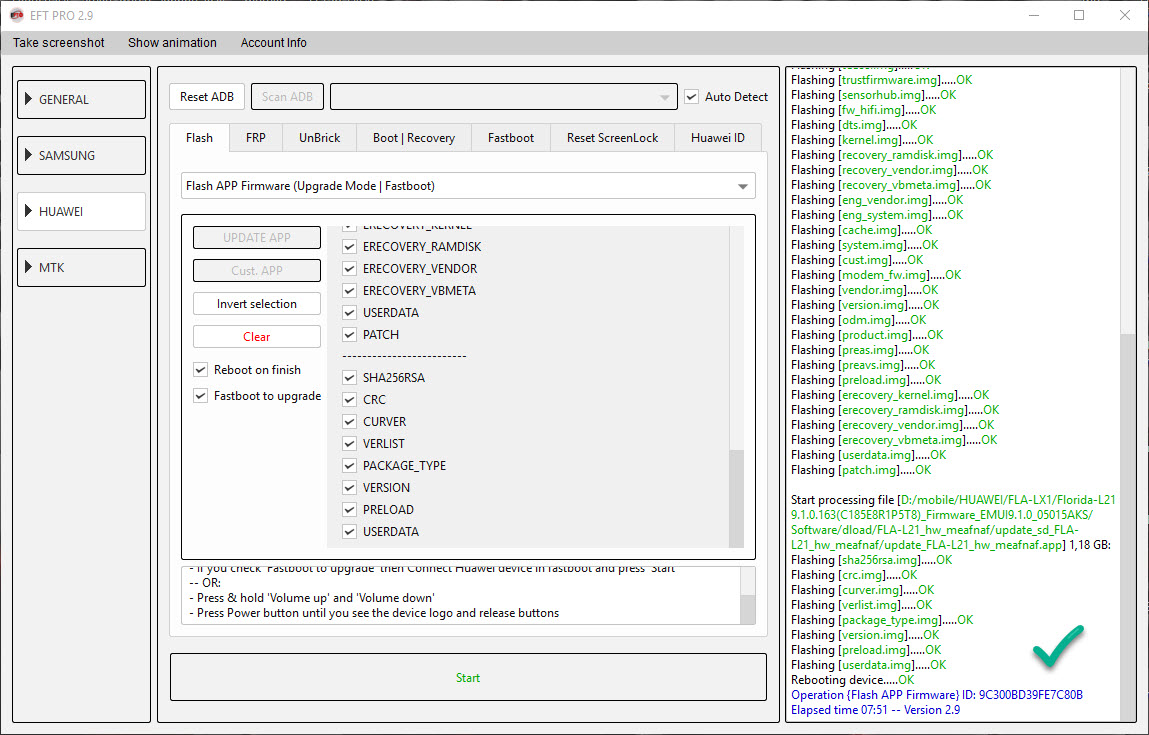Minimize the EFT PRO window

pos(1034,15)
